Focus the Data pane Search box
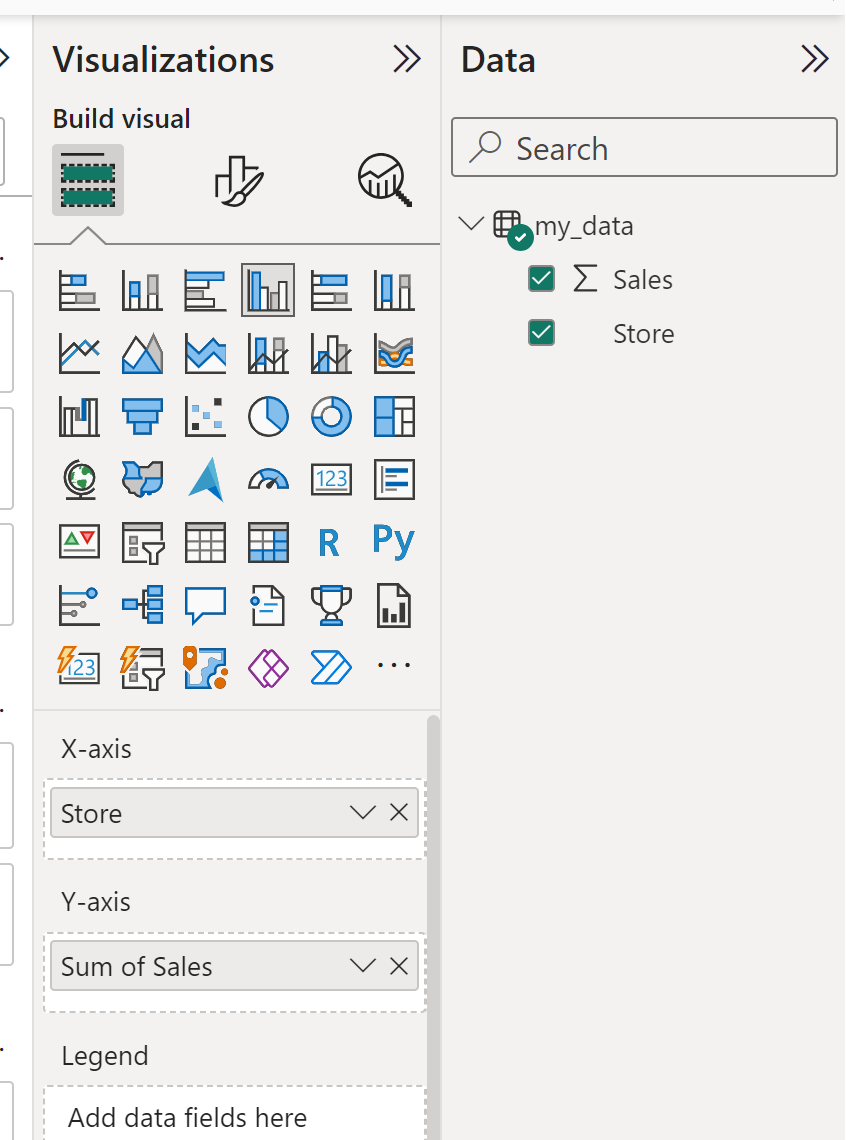This screenshot has width=846, height=1140. coord(644,148)
